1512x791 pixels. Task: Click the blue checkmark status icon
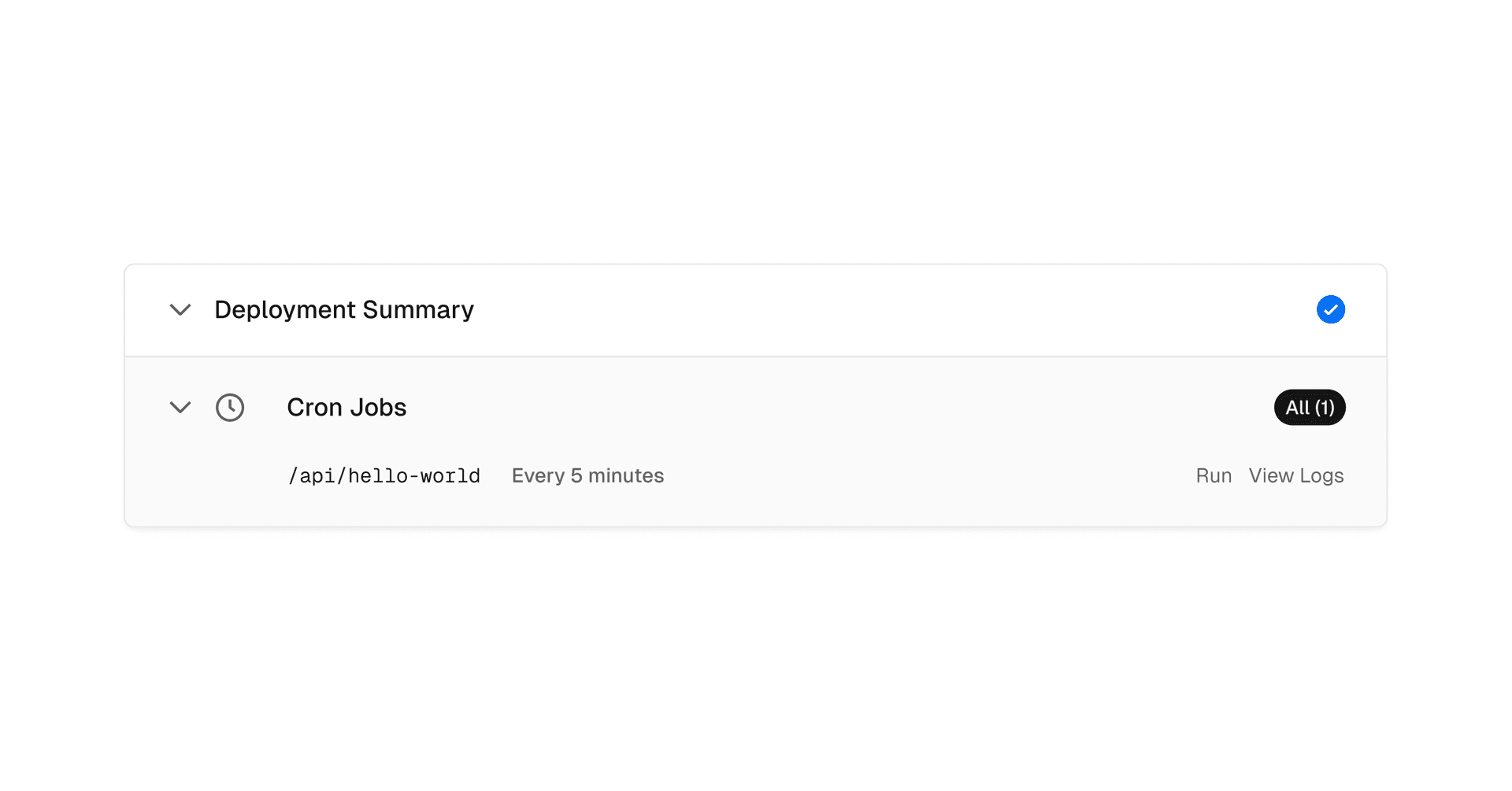(x=1330, y=310)
